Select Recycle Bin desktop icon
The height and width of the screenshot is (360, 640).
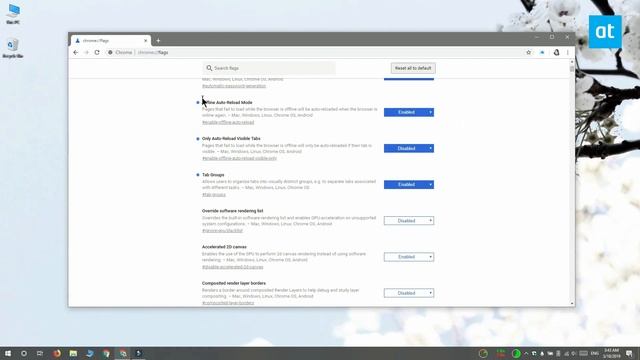(13, 48)
